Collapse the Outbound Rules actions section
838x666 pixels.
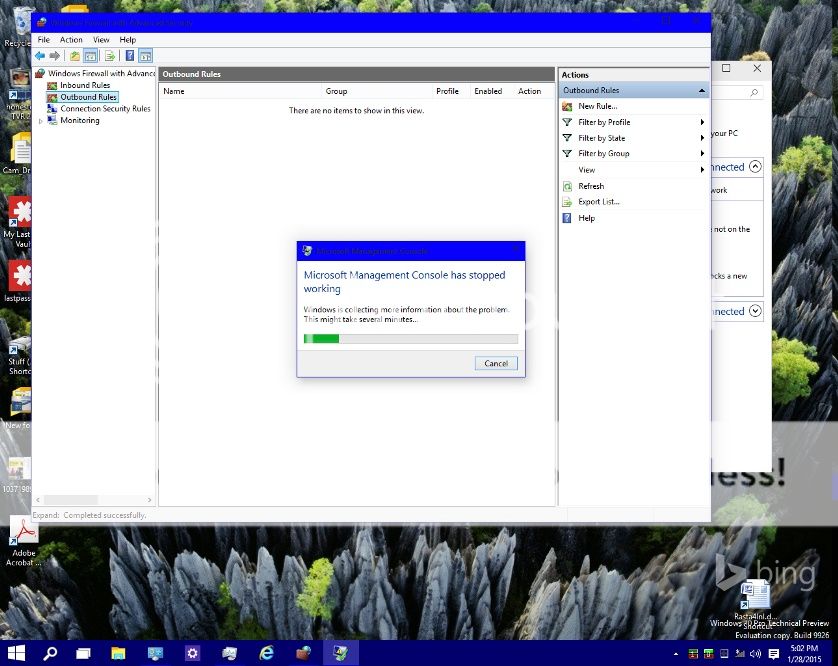pyautogui.click(x=702, y=91)
